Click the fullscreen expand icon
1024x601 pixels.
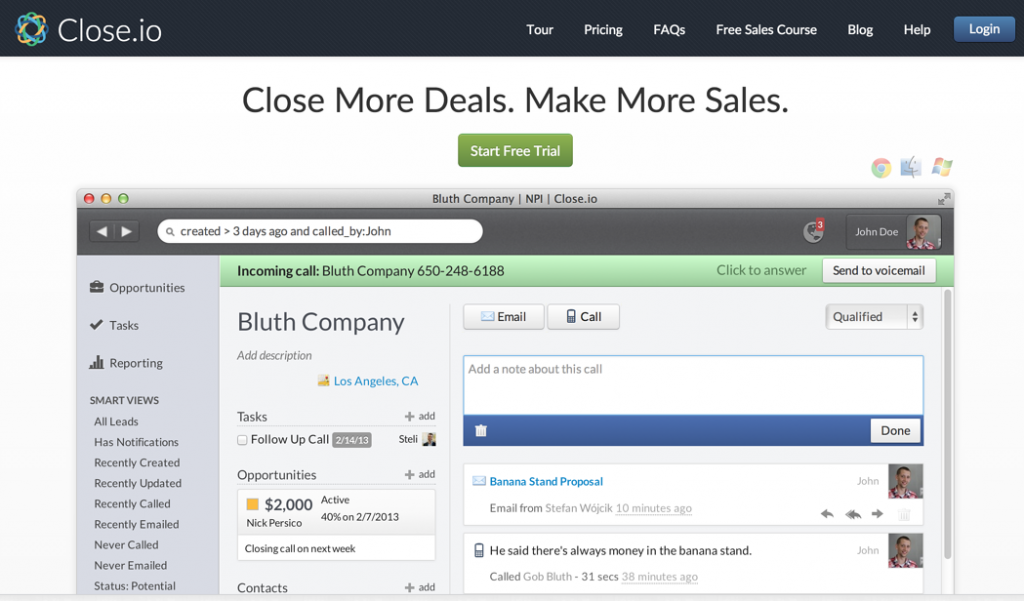944,199
